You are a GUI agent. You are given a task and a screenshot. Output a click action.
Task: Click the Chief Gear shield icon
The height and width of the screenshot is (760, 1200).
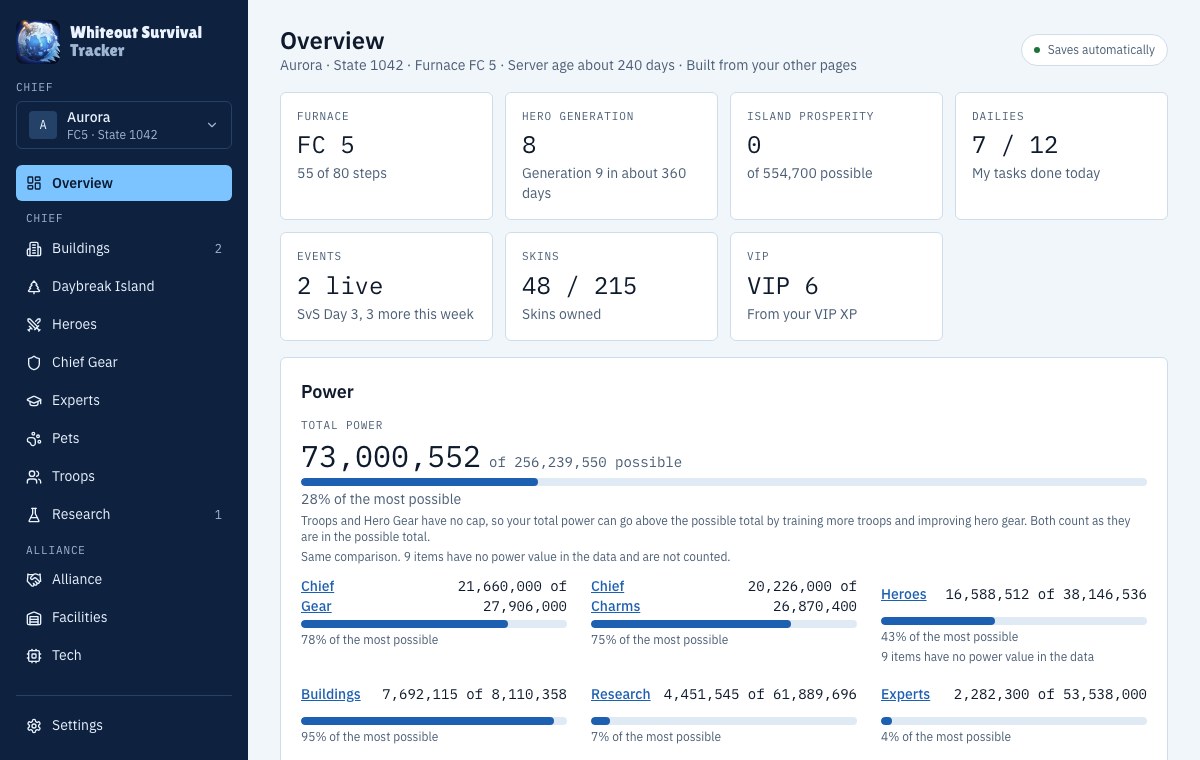[34, 362]
